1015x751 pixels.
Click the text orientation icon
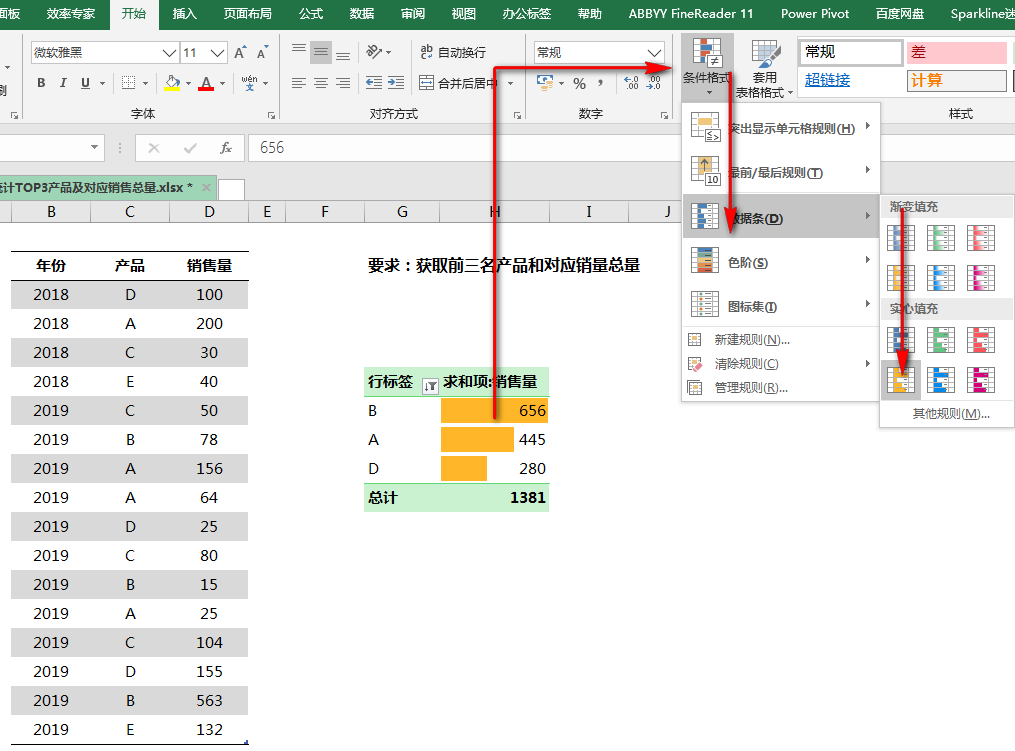point(374,52)
